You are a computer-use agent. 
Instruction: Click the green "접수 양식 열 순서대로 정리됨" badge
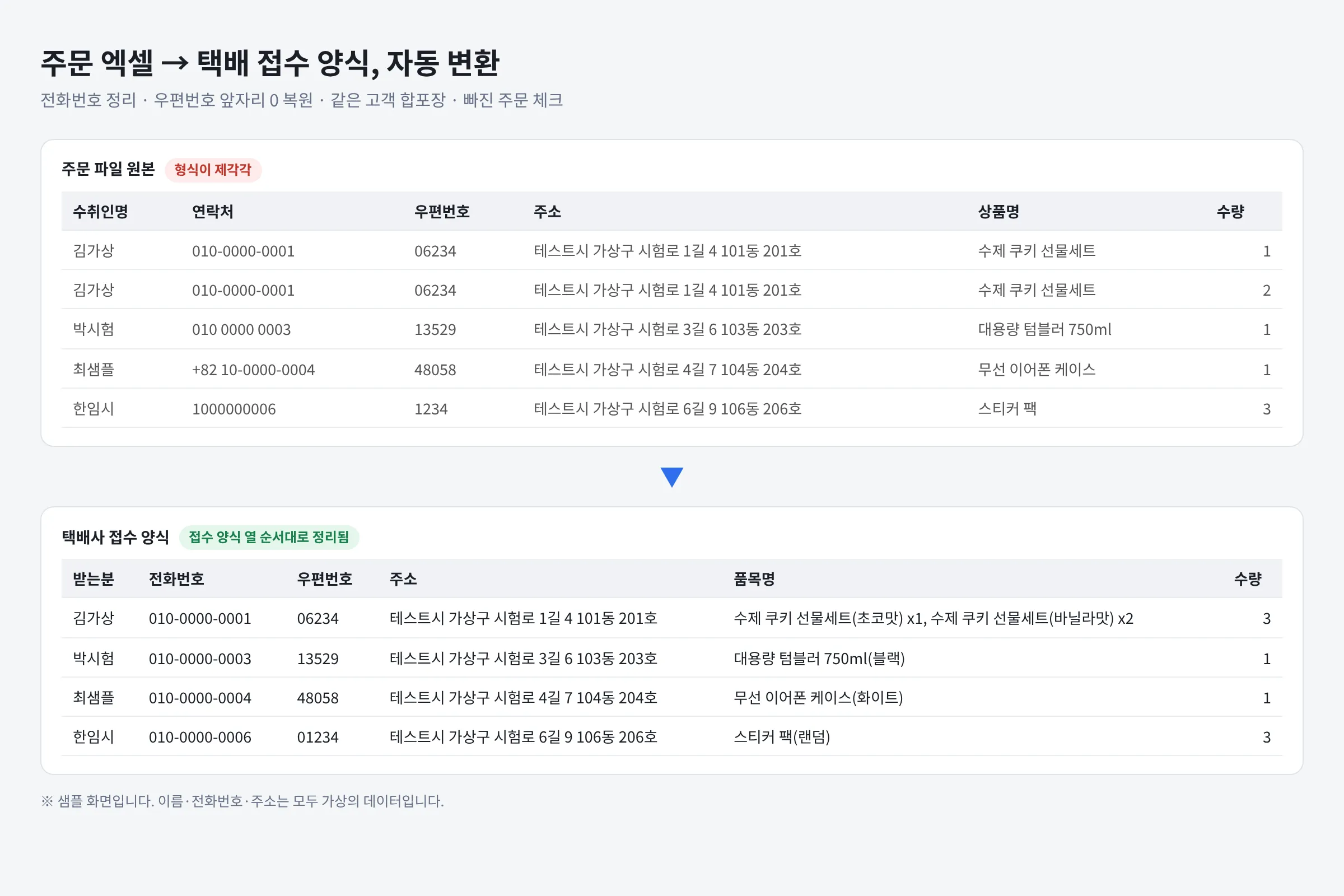click(x=269, y=537)
